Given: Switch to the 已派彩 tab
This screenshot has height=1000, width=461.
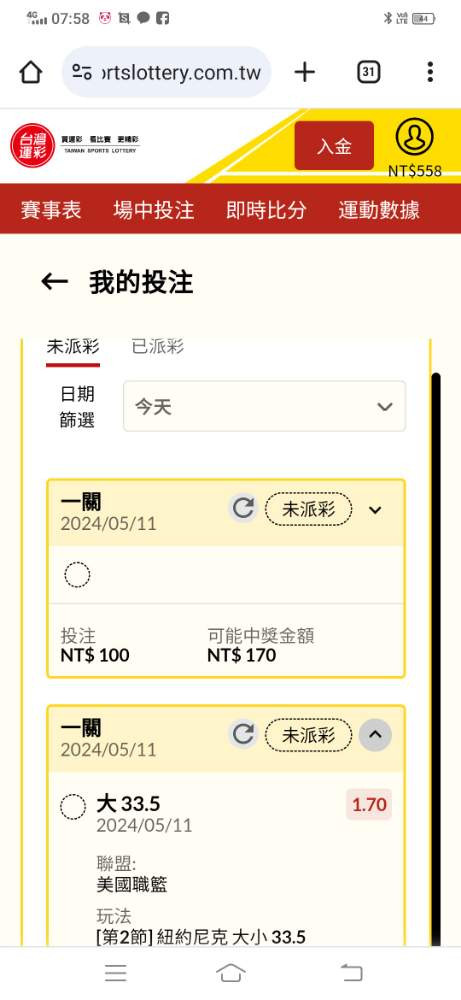Looking at the screenshot, I should pyautogui.click(x=157, y=346).
